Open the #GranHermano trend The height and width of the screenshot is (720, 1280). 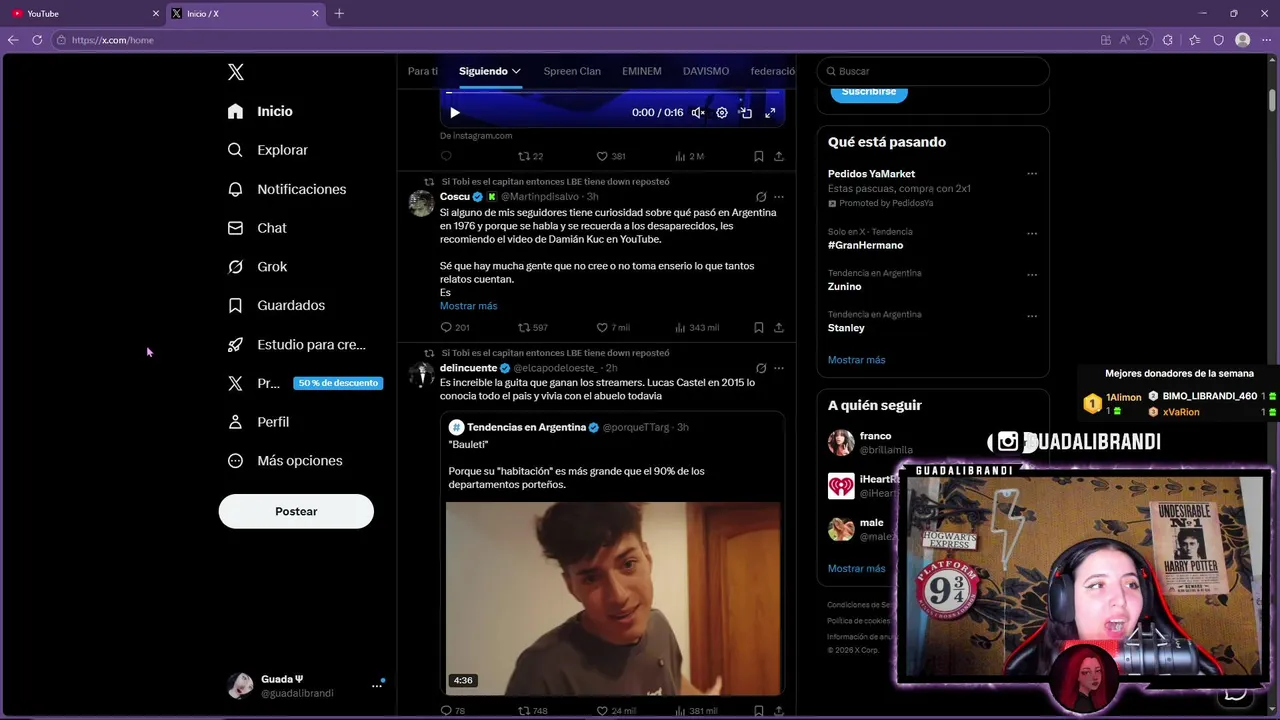866,245
